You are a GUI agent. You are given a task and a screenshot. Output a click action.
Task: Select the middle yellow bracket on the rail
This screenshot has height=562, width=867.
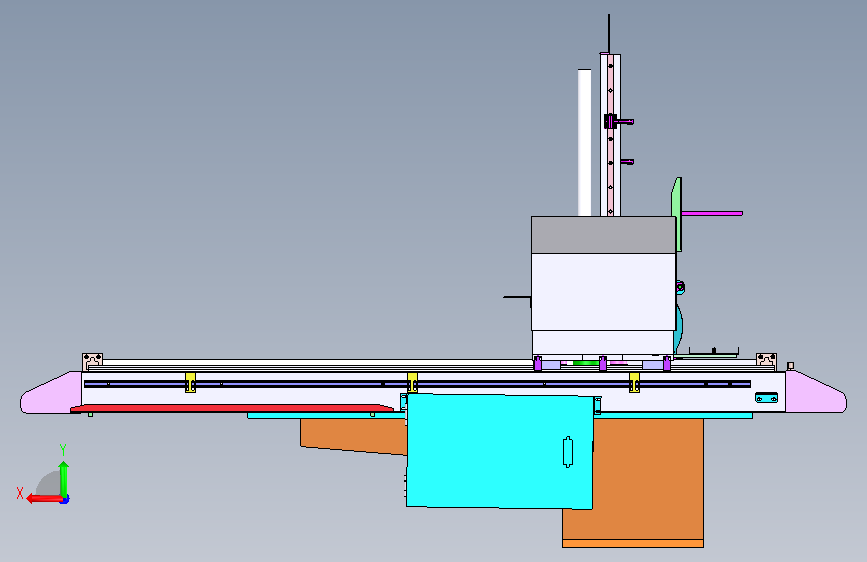[412, 382]
